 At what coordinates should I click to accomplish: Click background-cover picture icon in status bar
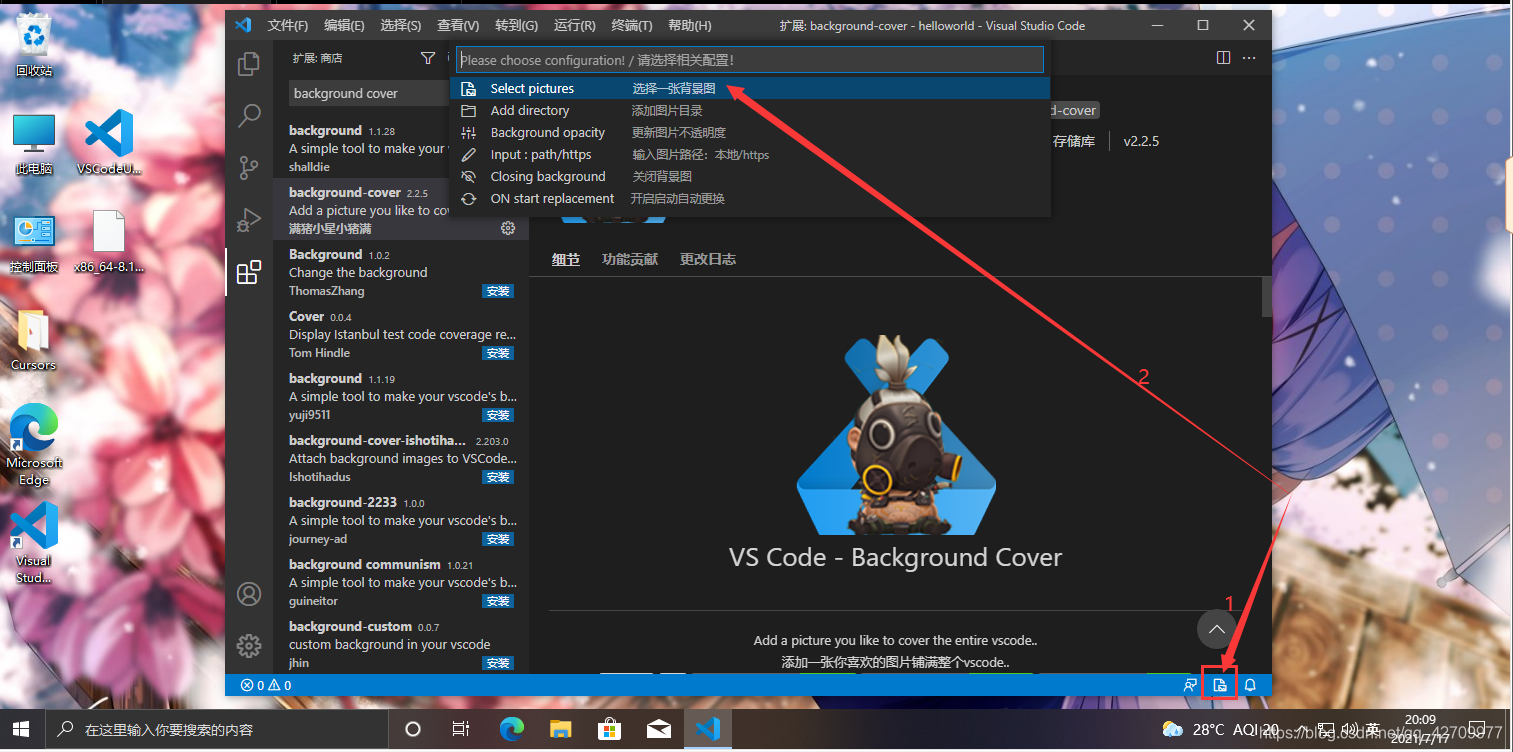(x=1220, y=685)
